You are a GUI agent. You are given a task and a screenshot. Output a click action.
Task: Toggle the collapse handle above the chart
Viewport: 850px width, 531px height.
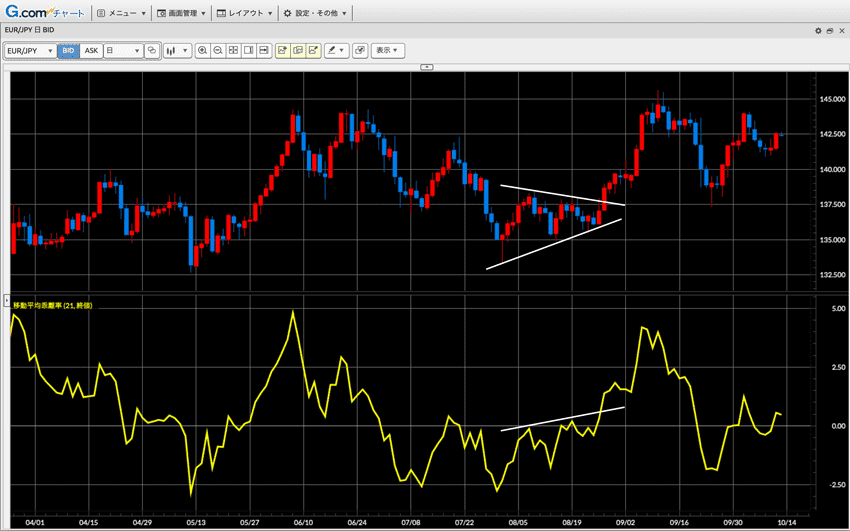(x=426, y=67)
